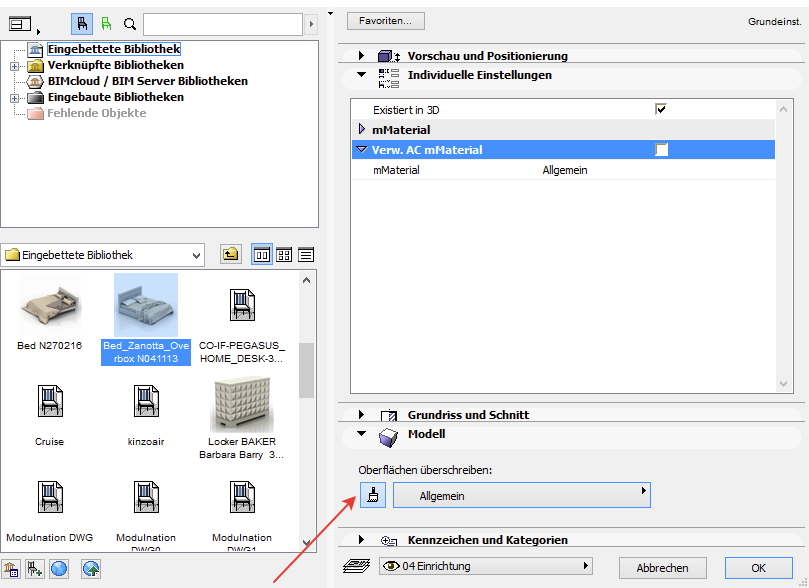Click the Eingebaute Bibliotheken black folder icon

point(35,97)
